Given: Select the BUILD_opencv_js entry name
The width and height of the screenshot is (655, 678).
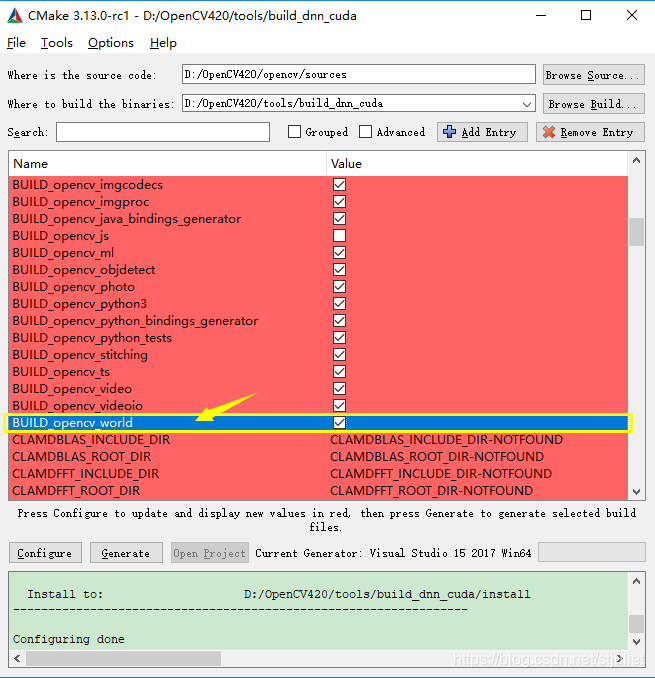Looking at the screenshot, I should 61,236.
